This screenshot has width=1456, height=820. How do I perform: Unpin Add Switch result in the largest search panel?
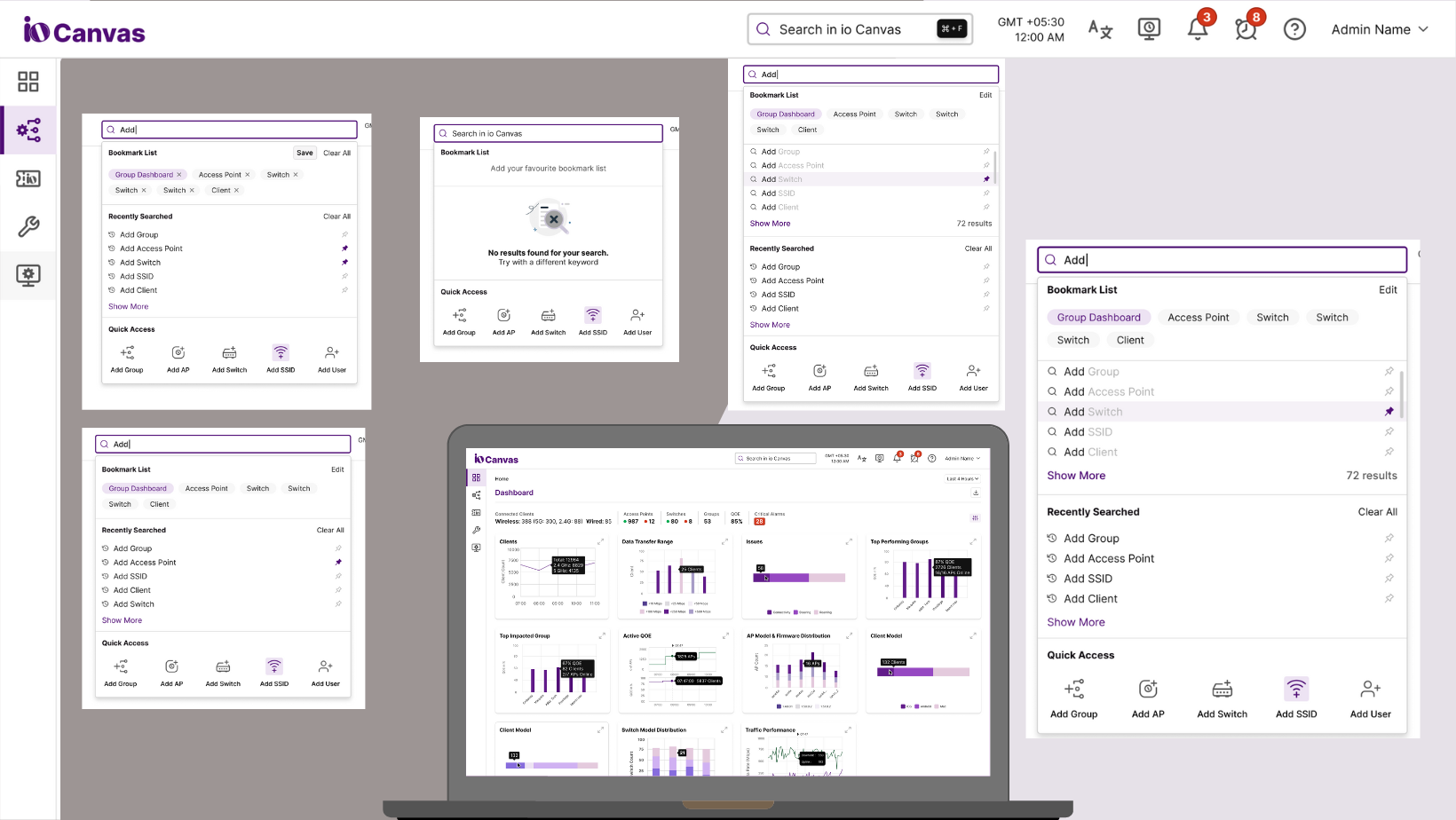click(x=1389, y=412)
